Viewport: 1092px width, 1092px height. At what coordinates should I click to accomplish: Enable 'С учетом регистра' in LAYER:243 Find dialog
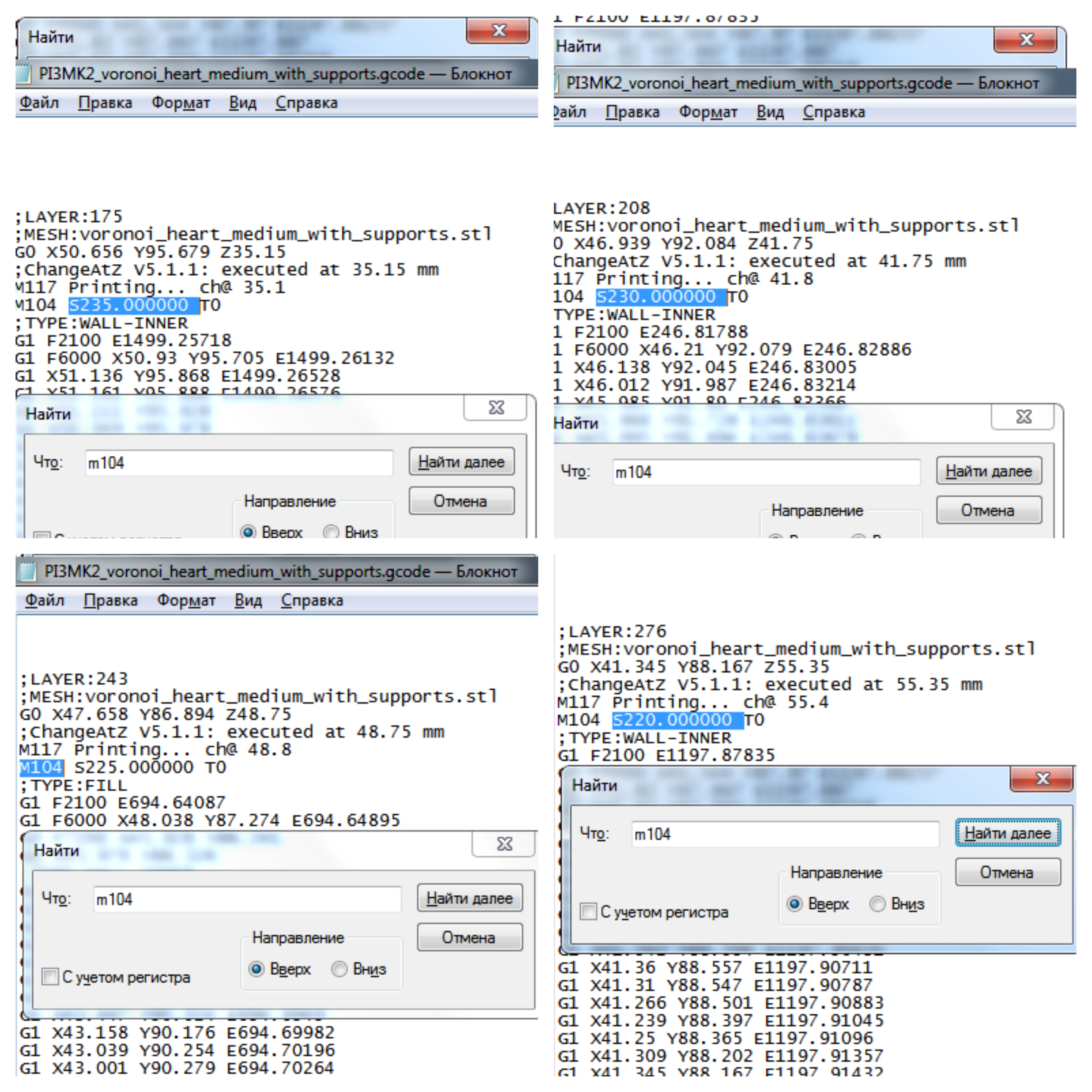[x=50, y=977]
